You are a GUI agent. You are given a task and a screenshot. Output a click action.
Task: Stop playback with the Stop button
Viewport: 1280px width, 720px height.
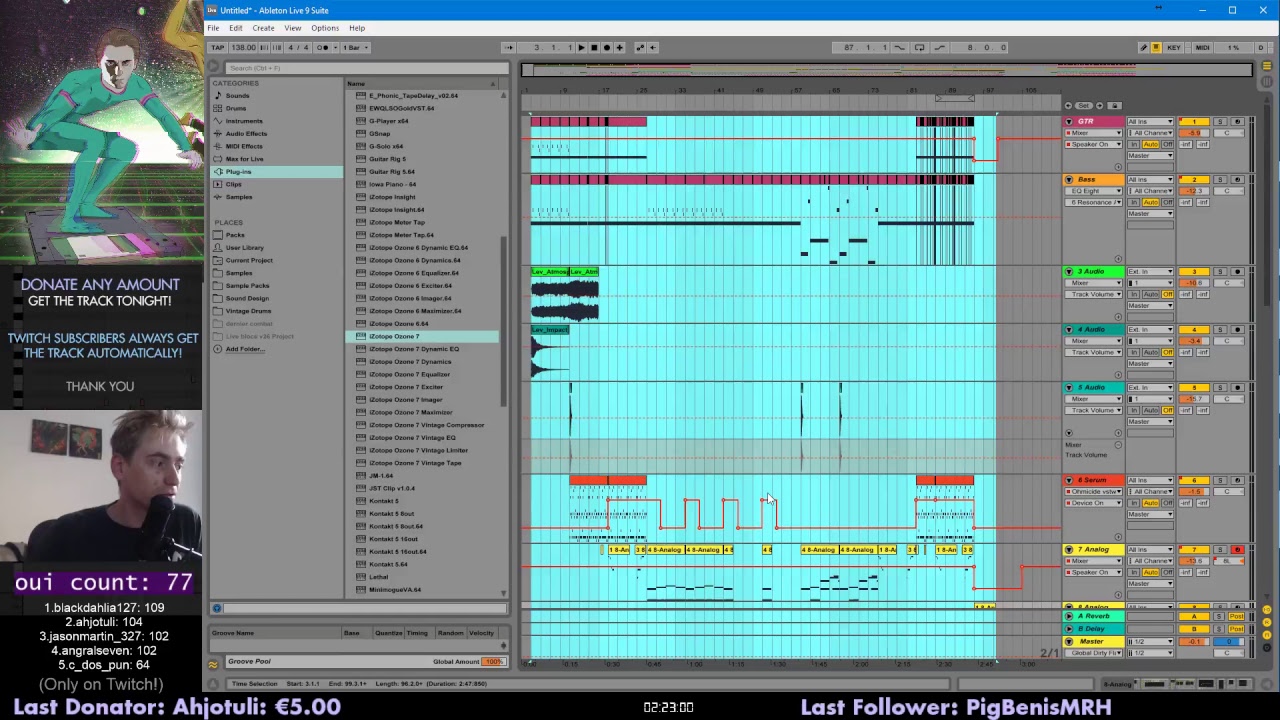(594, 47)
